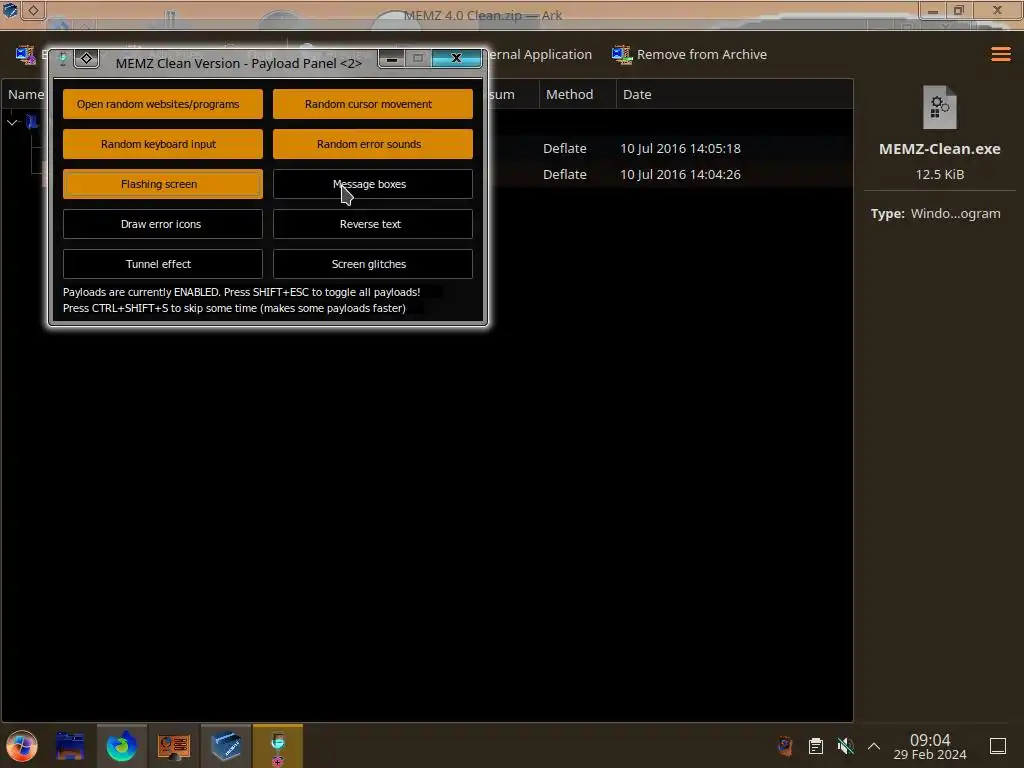Open the file manager taskbar icon
The image size is (1024, 768).
click(70, 746)
